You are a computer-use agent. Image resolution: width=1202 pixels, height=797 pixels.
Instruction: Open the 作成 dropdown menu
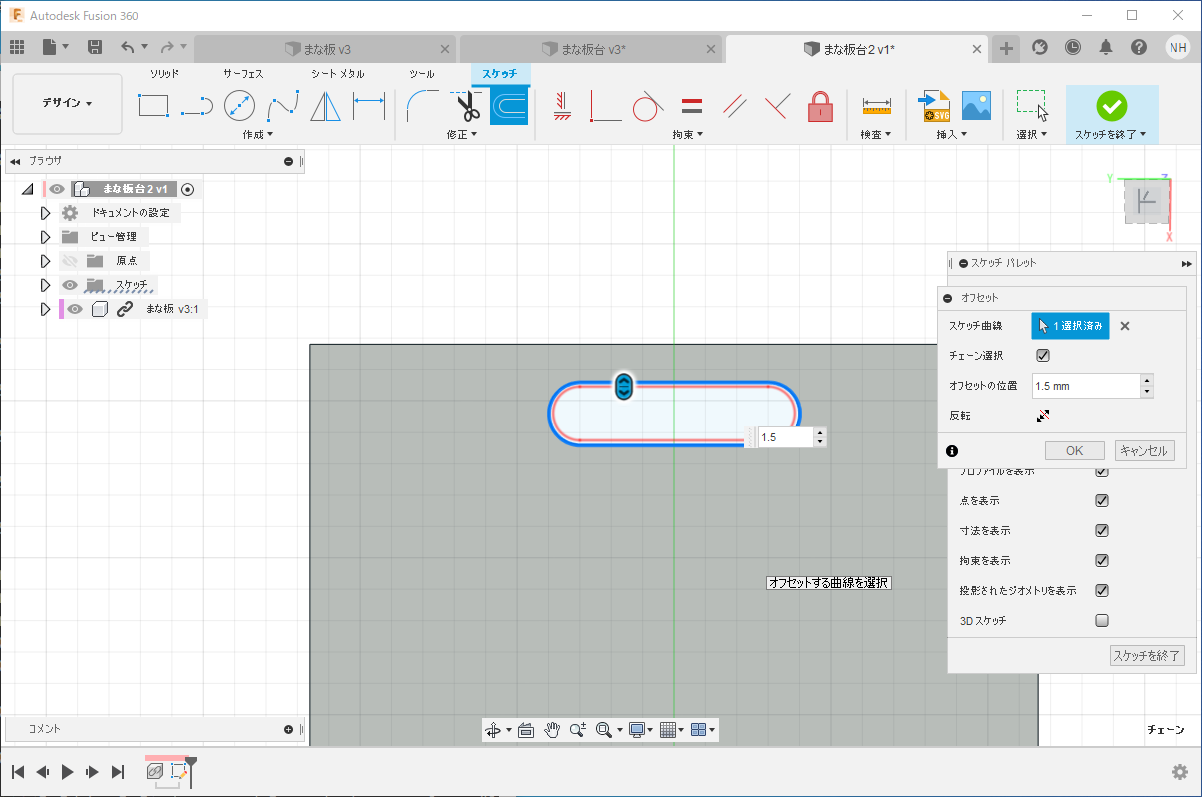tap(257, 134)
